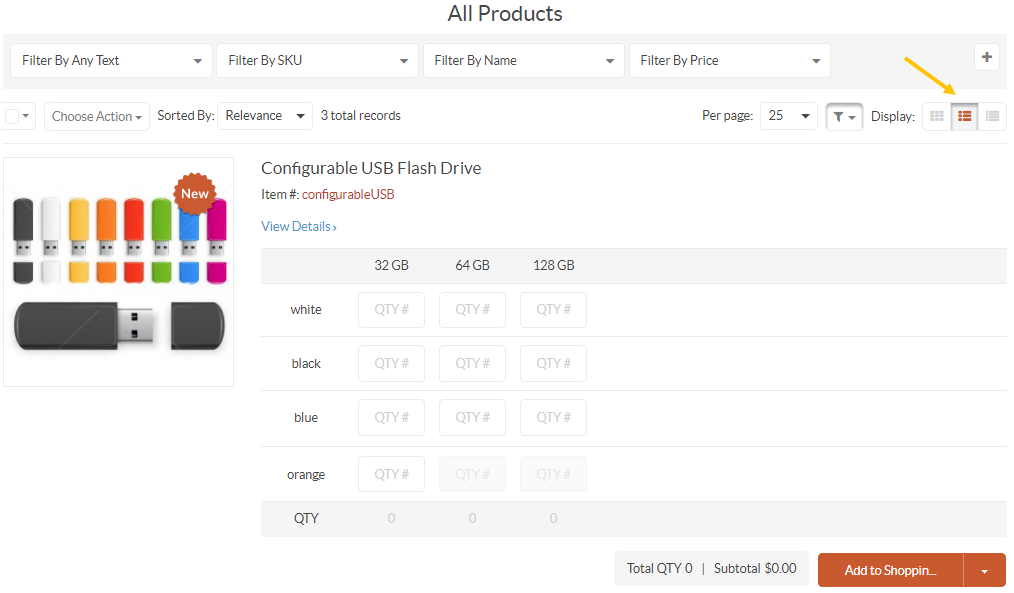This screenshot has height=593, width=1014.
Task: Open arrow beside Add to Shopping button
Action: click(x=984, y=570)
